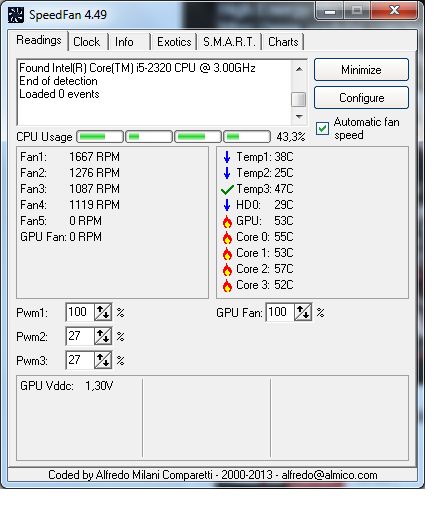Click the disabled maximize button in title bar
Screen dimensions: 444x506
coord(357,11)
